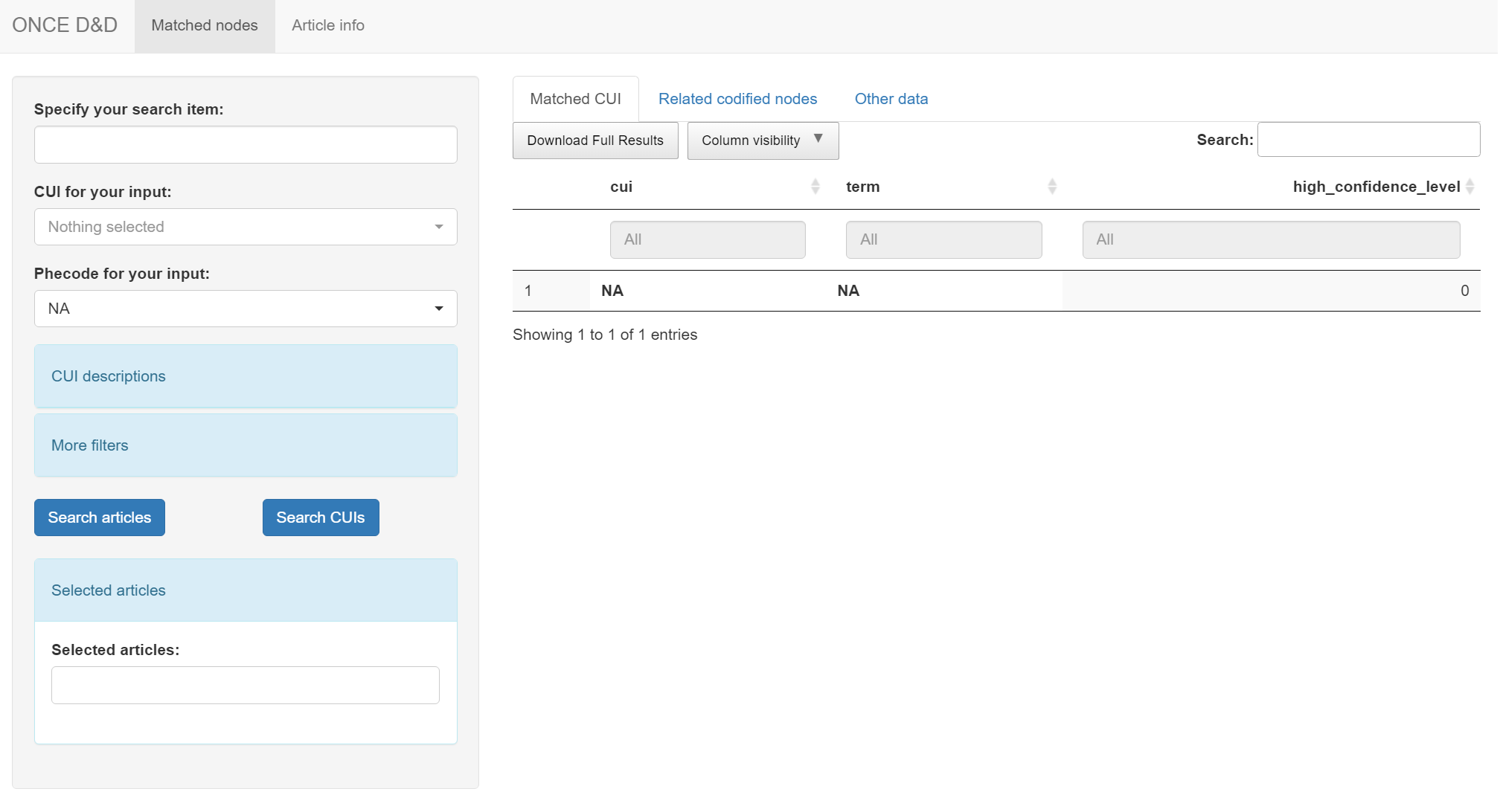This screenshot has height=812, width=1500.
Task: Sort by high_confidence_level column
Action: tap(1376, 187)
